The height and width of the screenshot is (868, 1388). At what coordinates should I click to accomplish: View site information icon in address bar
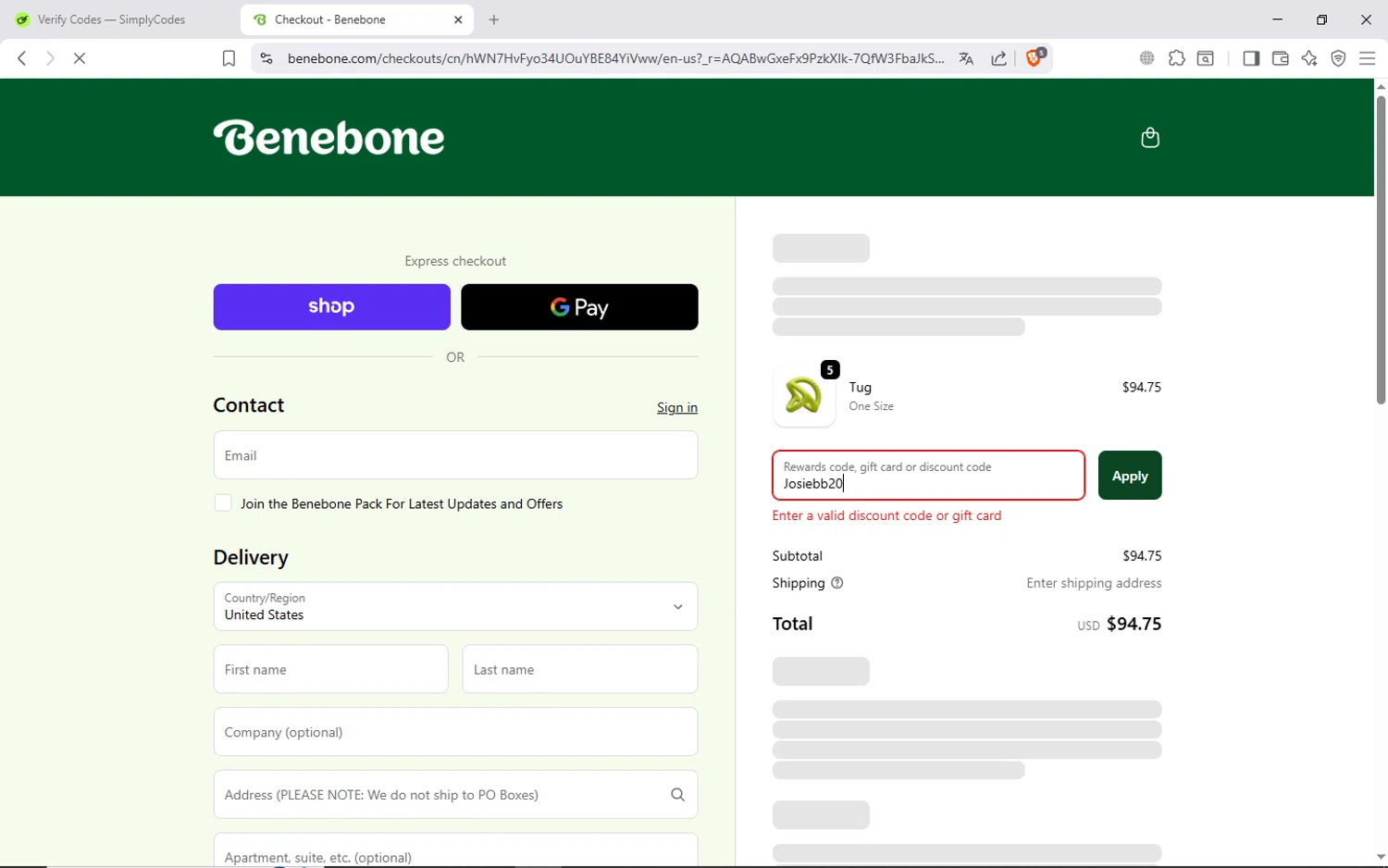[x=266, y=58]
